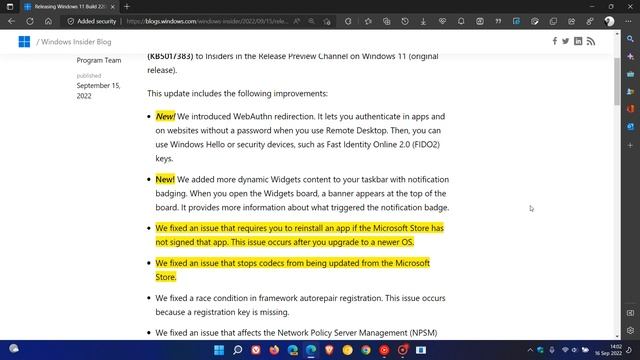Click the 'Program Team' author text
Screen dimensions: 640x360
[99, 60]
